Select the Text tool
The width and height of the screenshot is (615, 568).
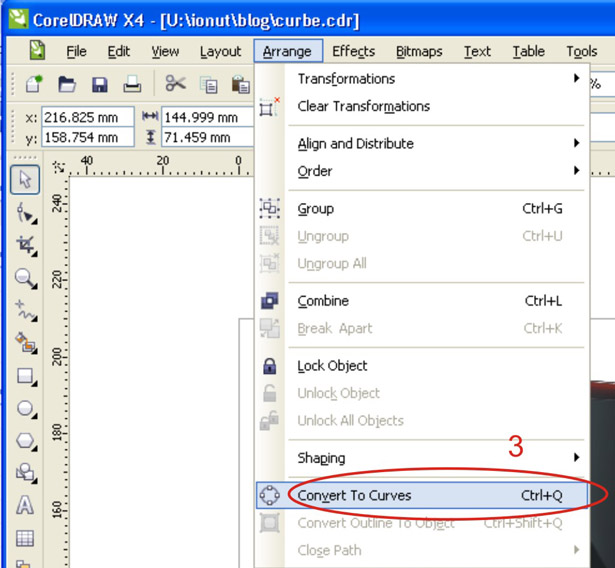(x=25, y=505)
